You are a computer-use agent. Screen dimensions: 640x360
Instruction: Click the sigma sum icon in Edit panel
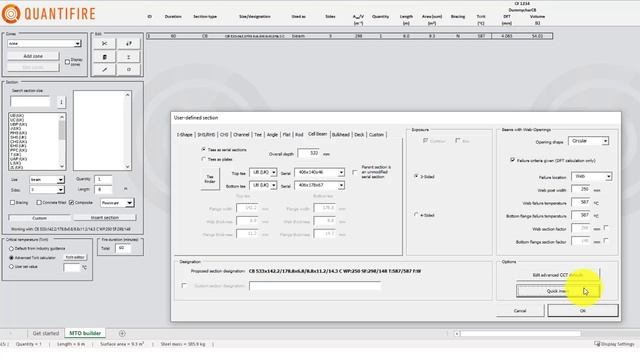click(129, 57)
